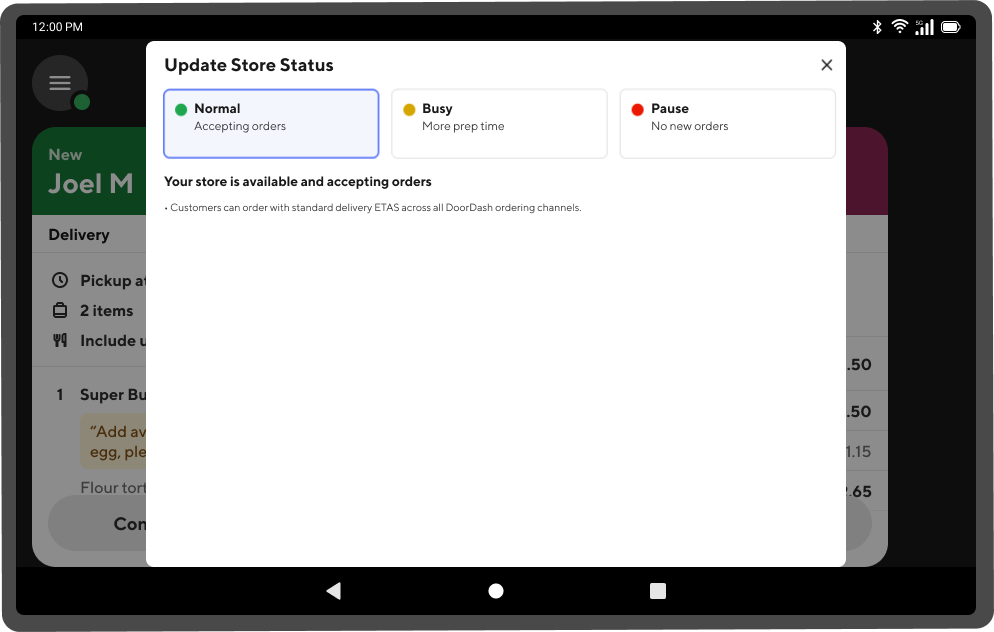Click the clock icon beside Pickup
The image size is (994, 632).
pos(60,280)
